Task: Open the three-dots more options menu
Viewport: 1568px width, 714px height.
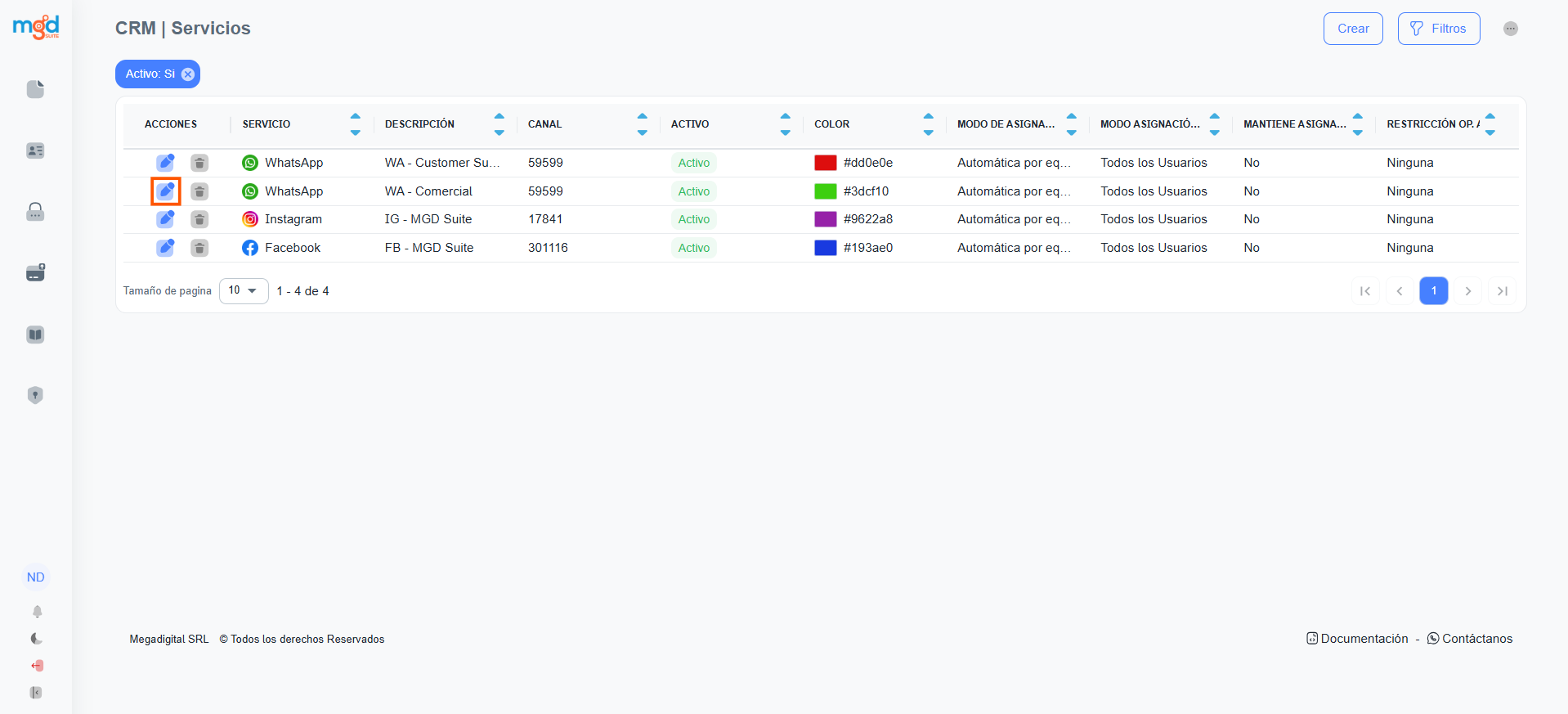Action: [x=1510, y=29]
